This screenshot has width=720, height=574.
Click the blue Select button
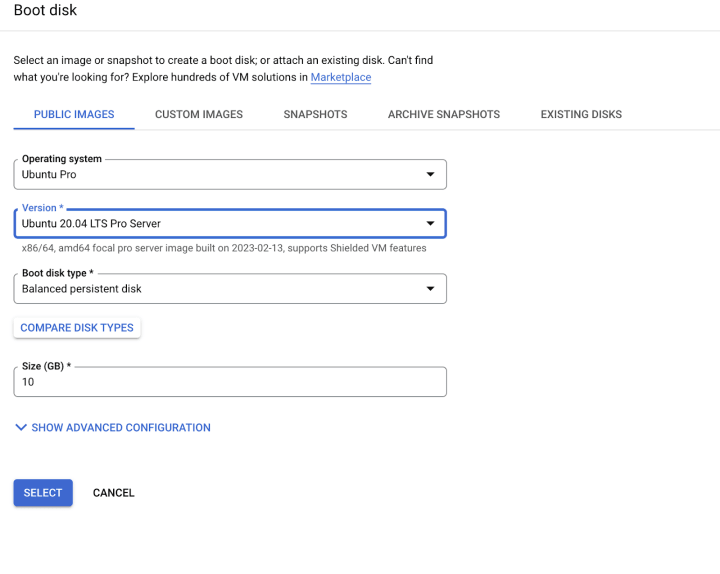click(x=43, y=493)
